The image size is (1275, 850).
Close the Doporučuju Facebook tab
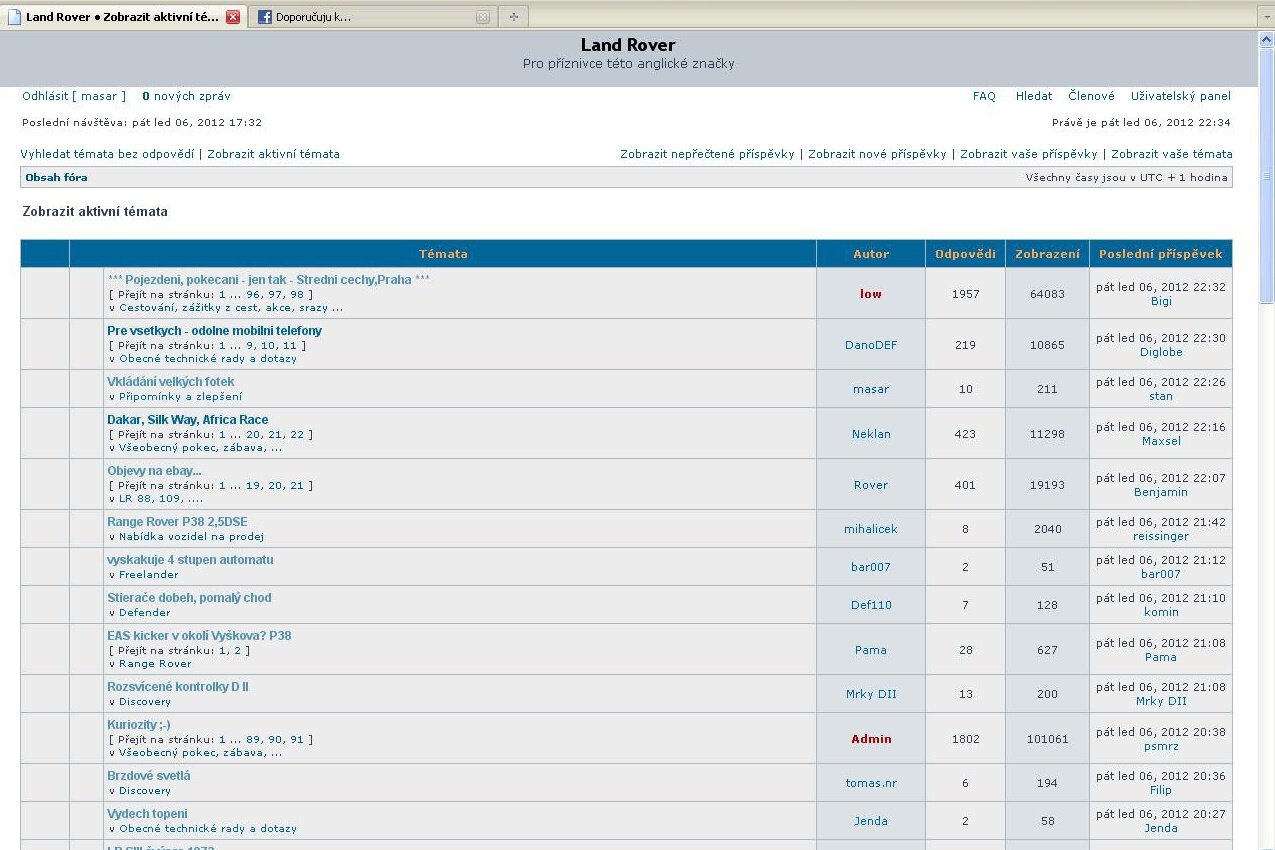[482, 17]
